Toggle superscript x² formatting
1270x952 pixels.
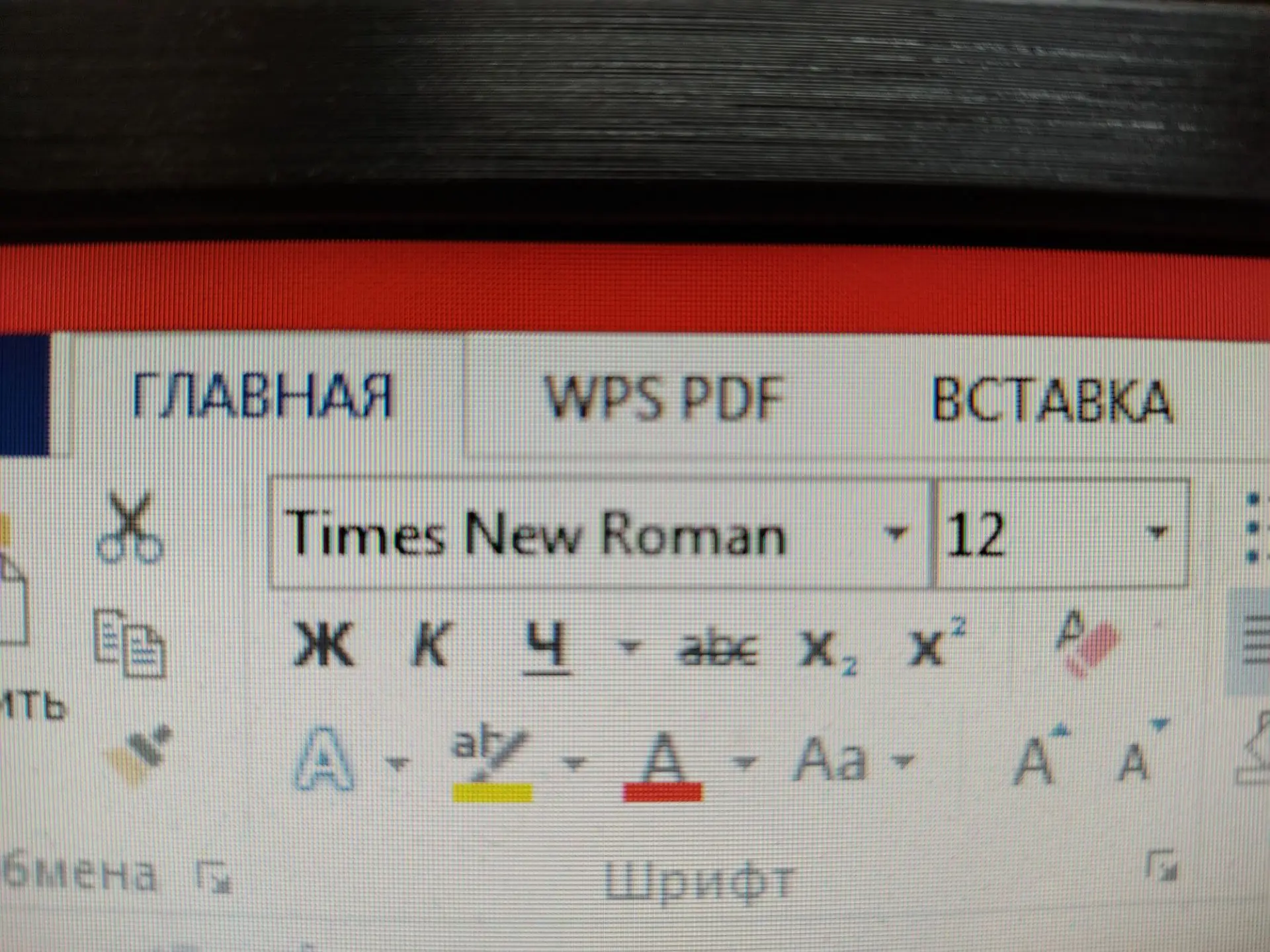pos(937,642)
